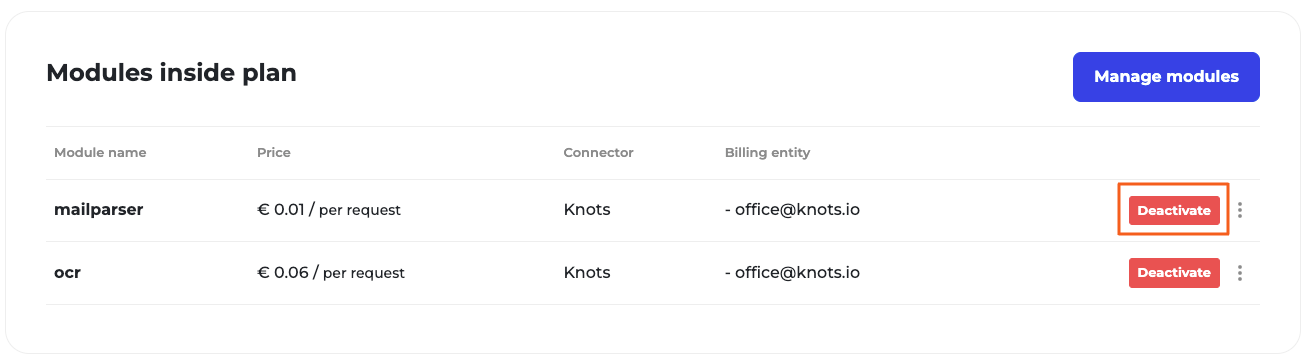Select the Connector column header
Screen dimensions: 1312x361
pyautogui.click(x=598, y=153)
